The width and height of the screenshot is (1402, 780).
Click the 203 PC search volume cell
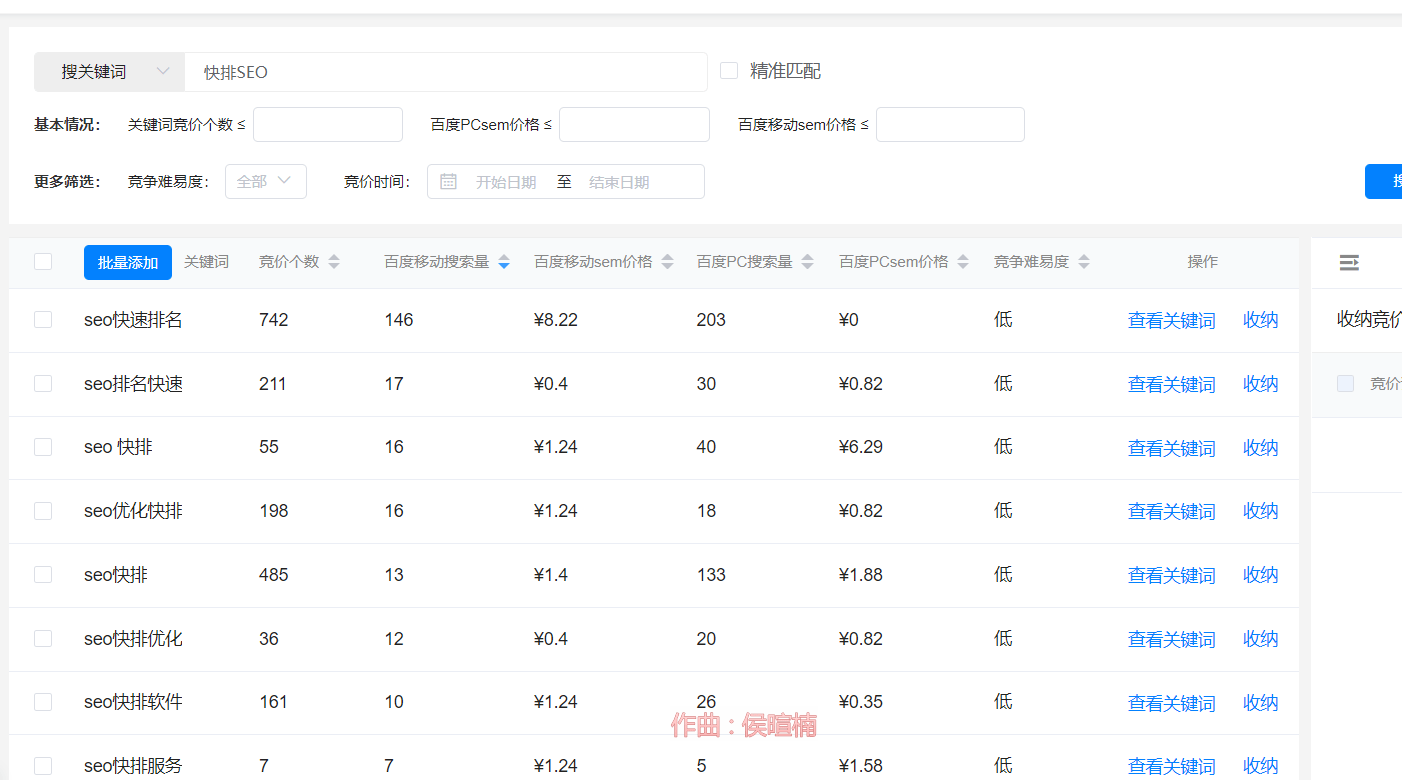[x=711, y=320]
